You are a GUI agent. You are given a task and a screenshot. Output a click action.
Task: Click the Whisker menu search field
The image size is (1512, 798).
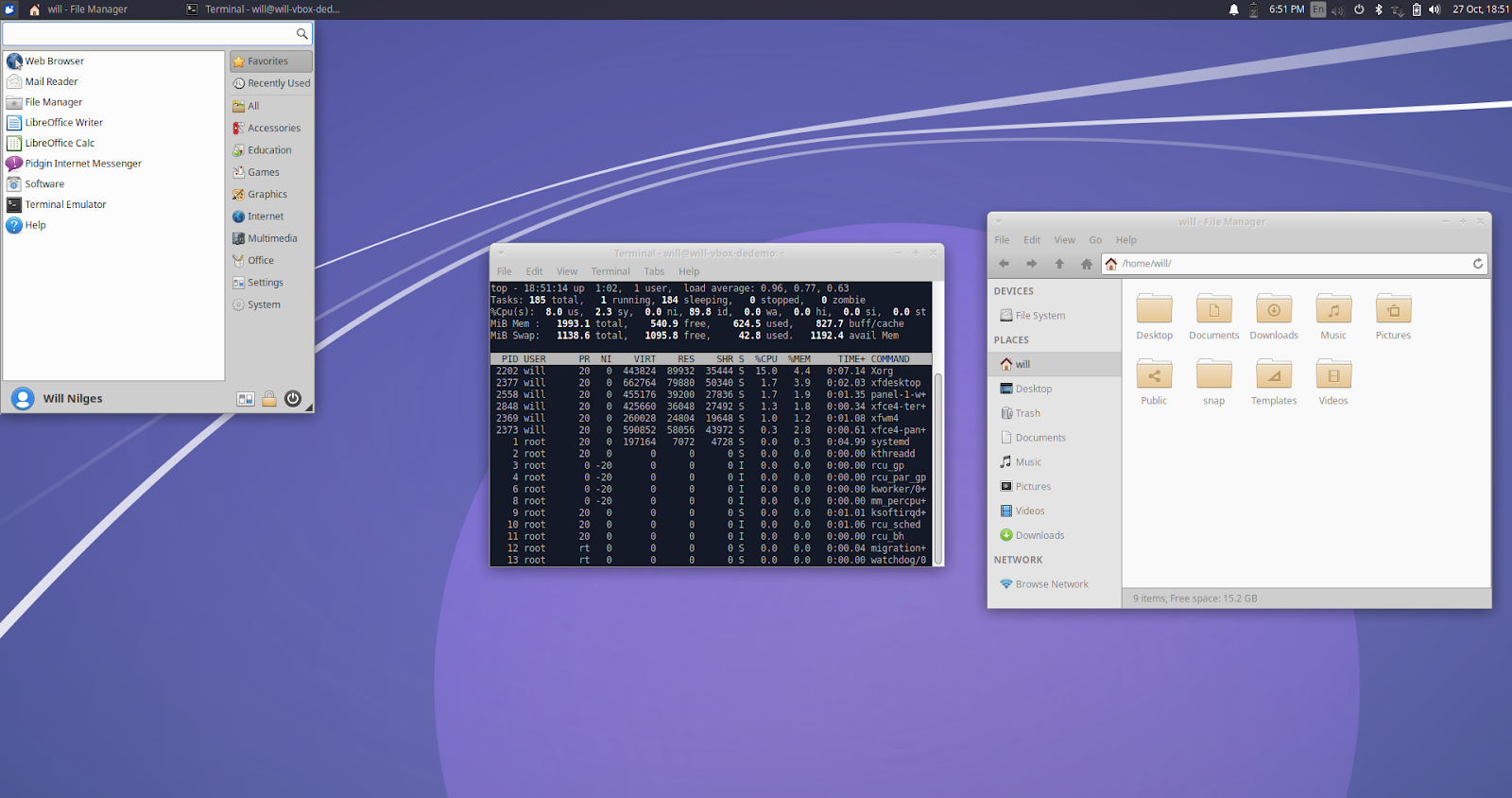coord(157,34)
